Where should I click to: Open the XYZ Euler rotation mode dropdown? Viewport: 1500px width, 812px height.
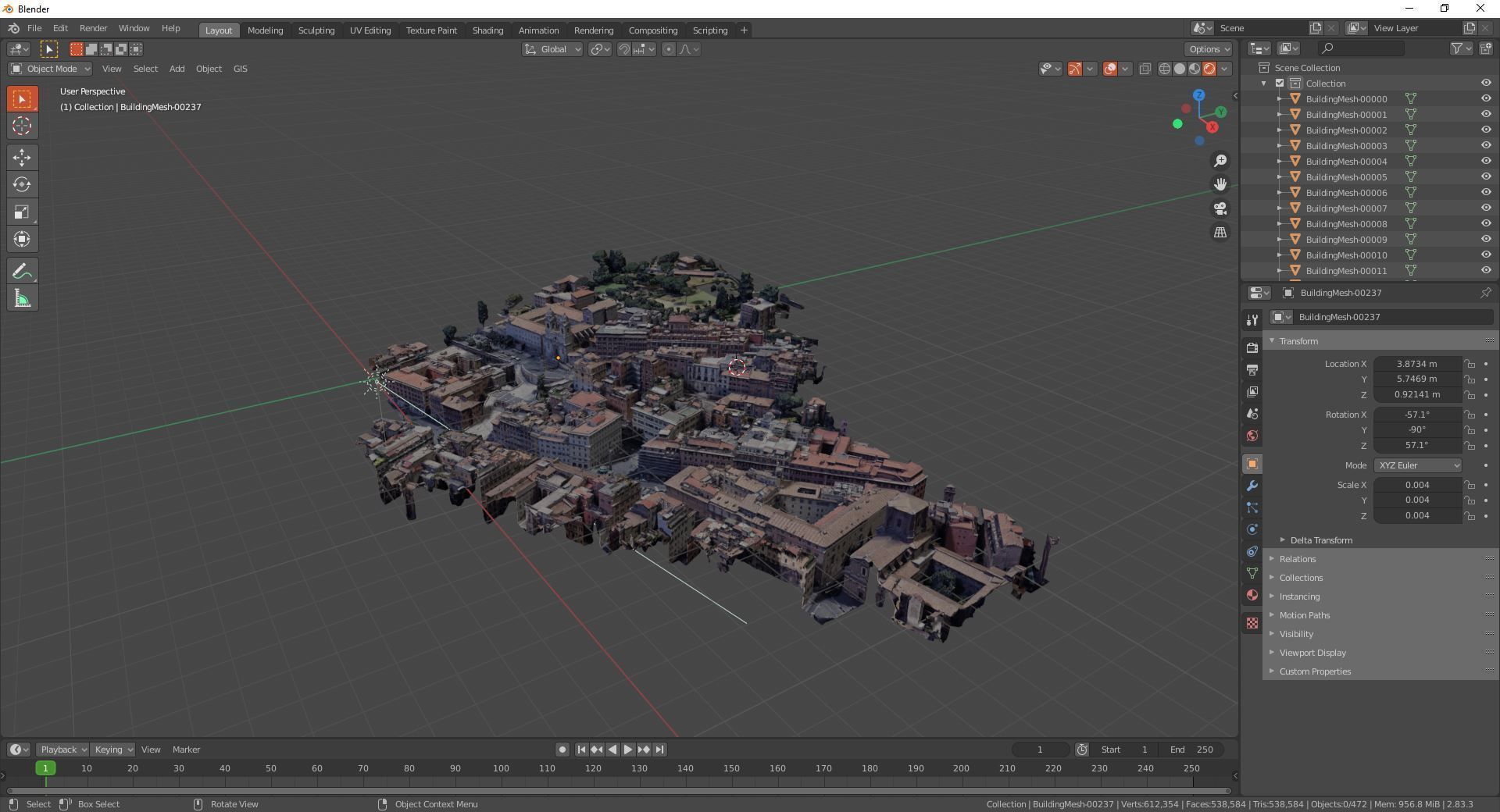1417,465
